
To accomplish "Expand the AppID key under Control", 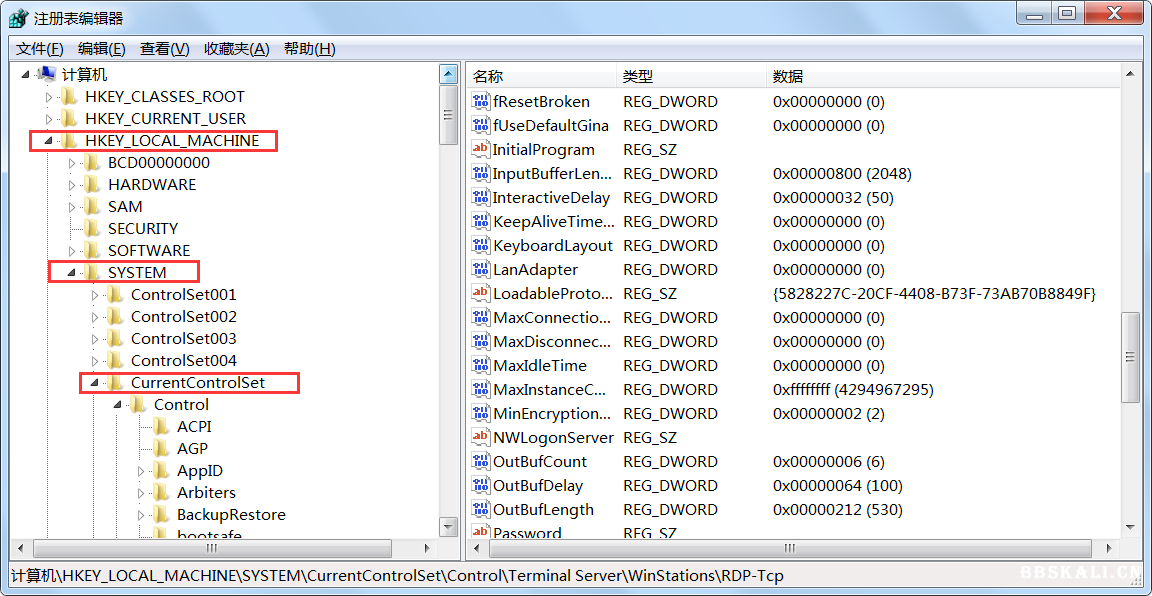I will coord(141,471).
